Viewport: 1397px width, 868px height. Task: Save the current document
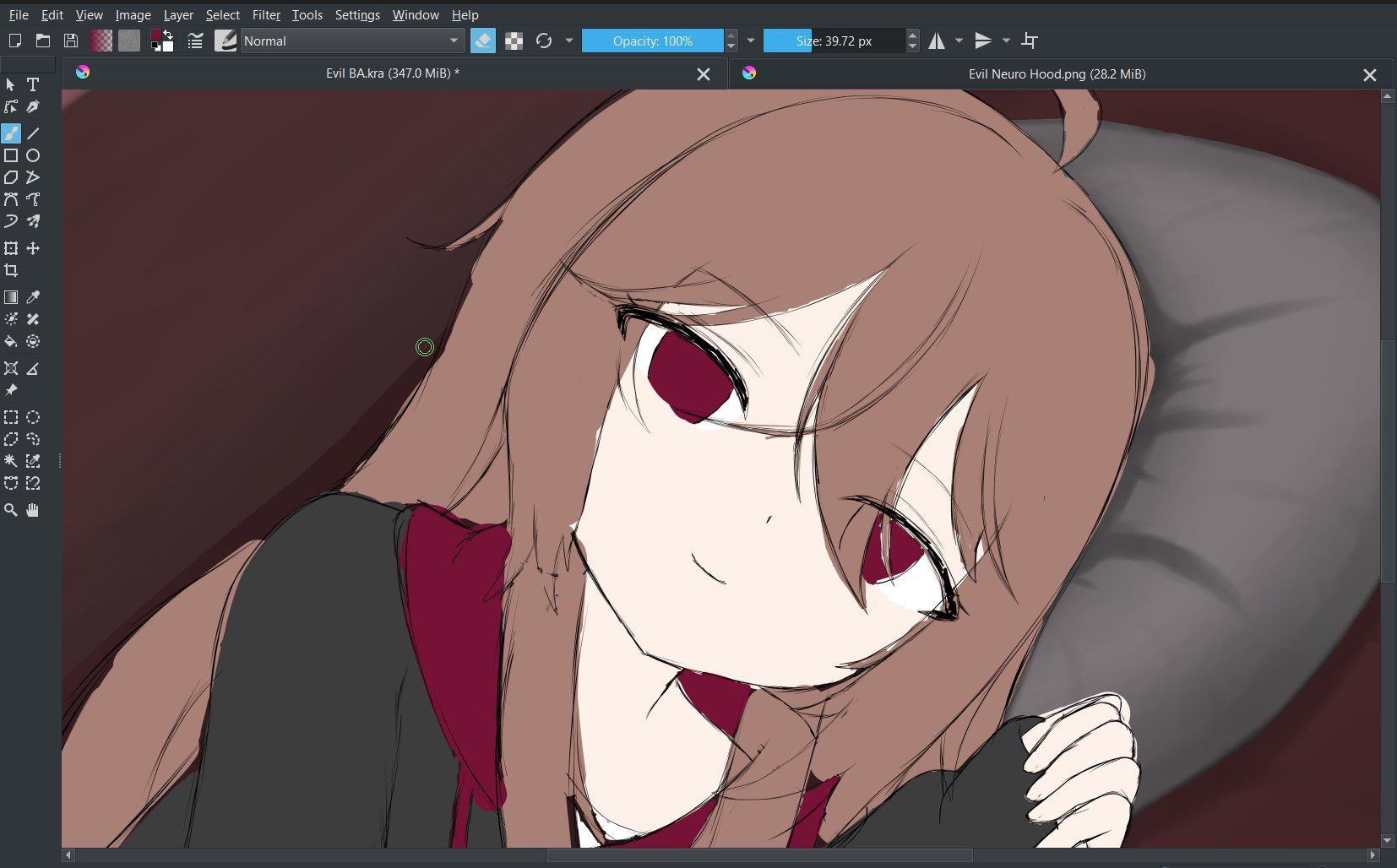click(71, 41)
